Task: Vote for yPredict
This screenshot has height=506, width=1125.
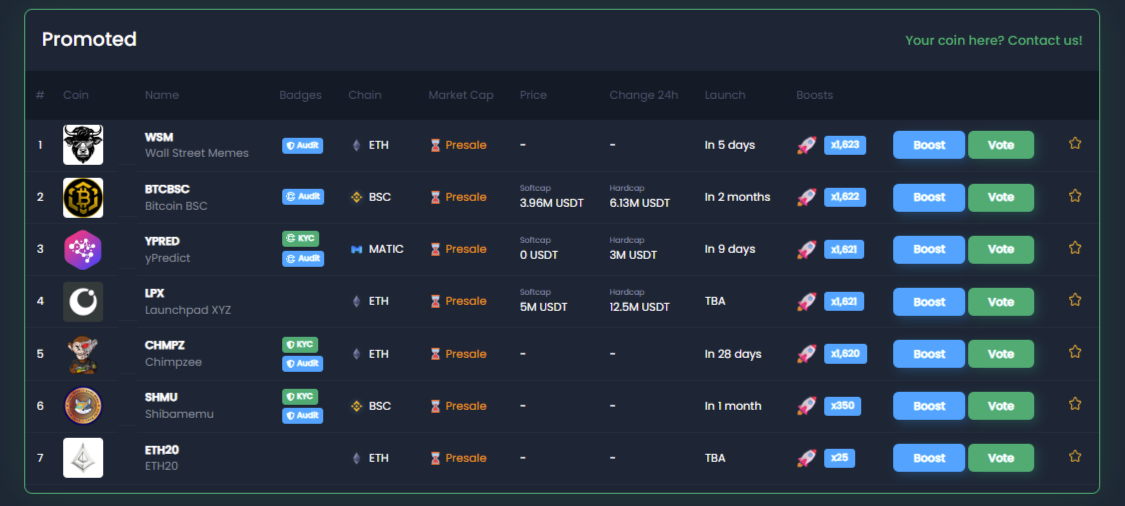Action: (1001, 250)
